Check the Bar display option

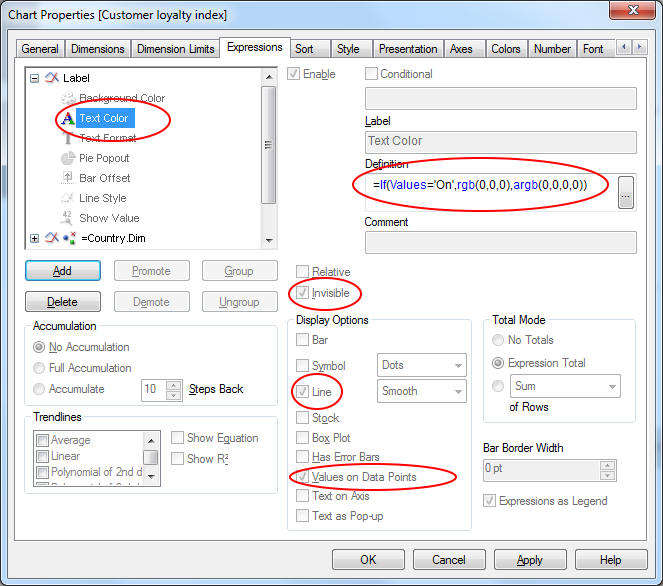tap(302, 340)
